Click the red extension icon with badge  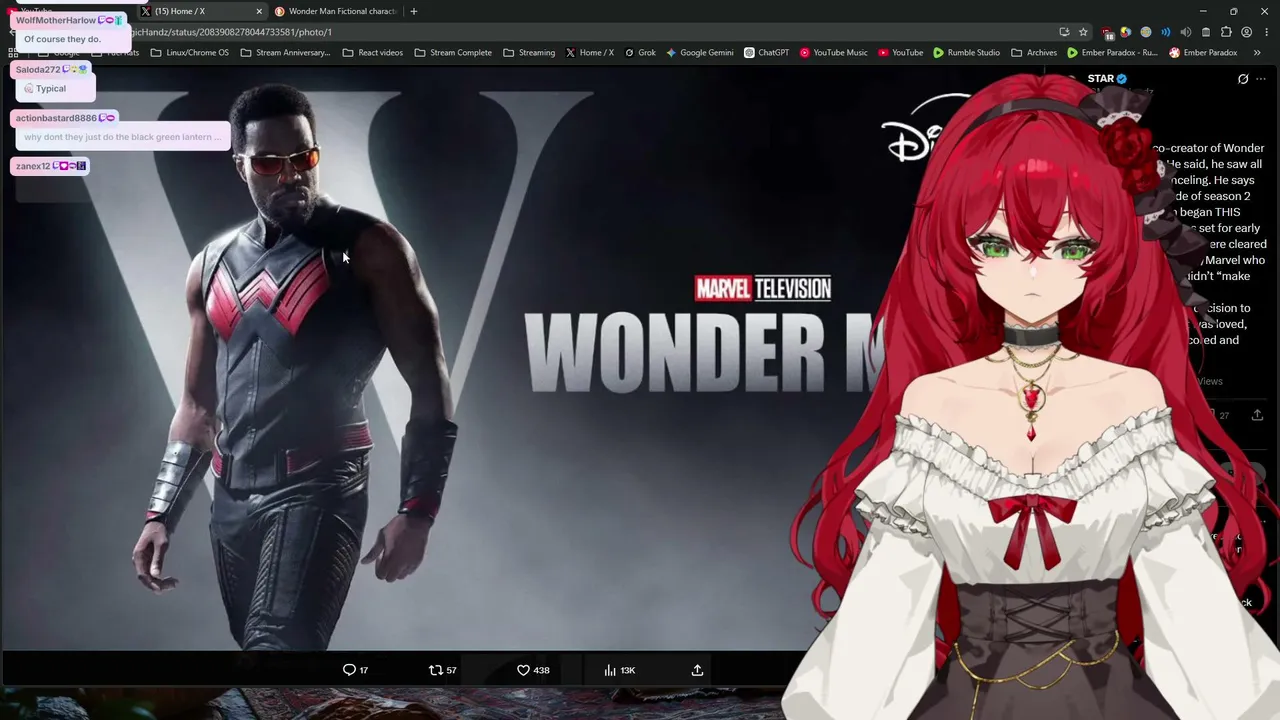click(1108, 33)
